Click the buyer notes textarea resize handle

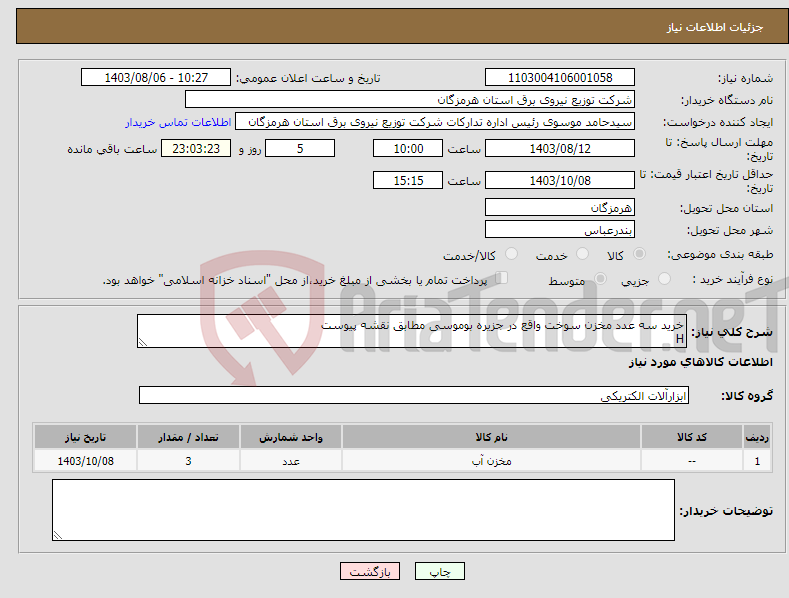[58, 535]
